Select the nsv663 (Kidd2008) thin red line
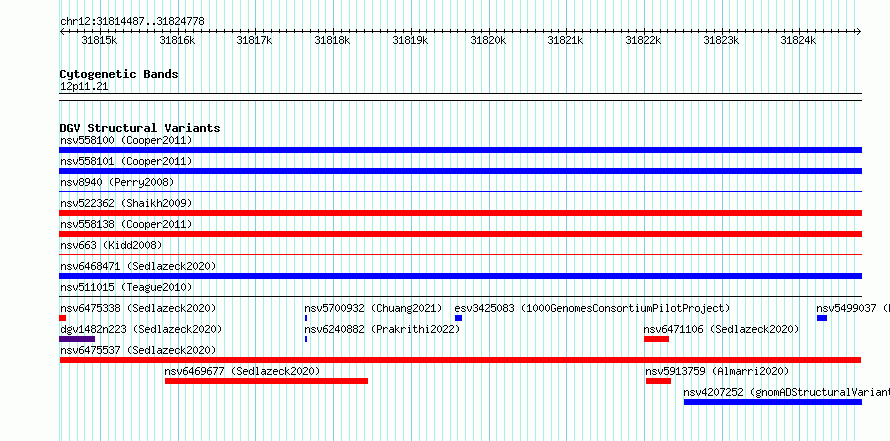Image resolution: width=890 pixels, height=441 pixels. pos(460,255)
